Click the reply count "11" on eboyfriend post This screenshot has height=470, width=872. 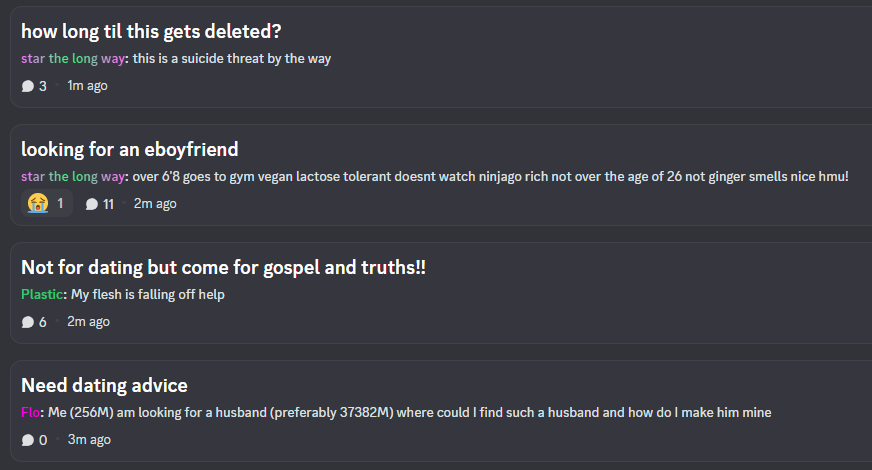pos(108,204)
